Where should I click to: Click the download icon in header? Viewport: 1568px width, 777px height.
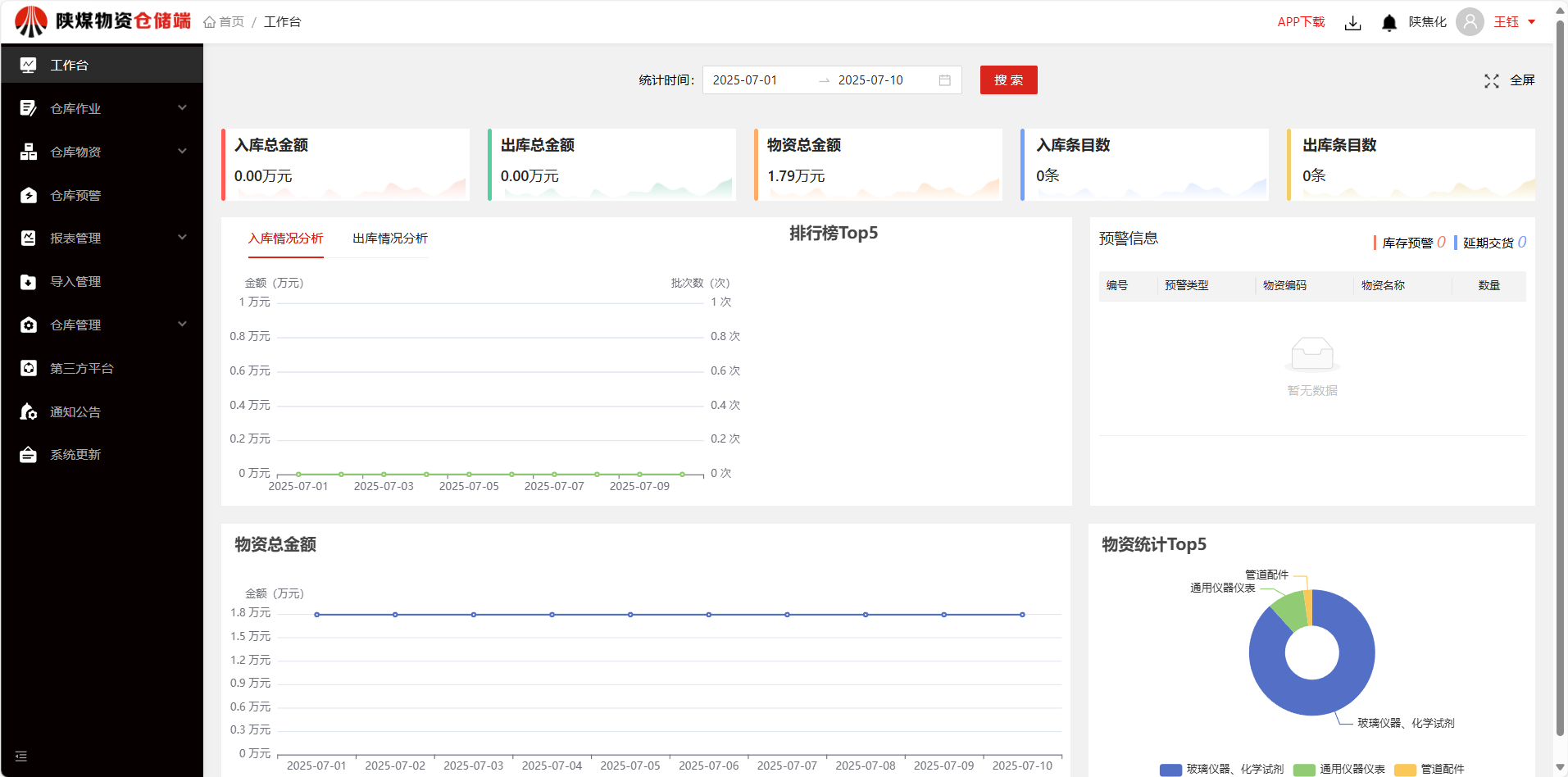coord(1353,23)
